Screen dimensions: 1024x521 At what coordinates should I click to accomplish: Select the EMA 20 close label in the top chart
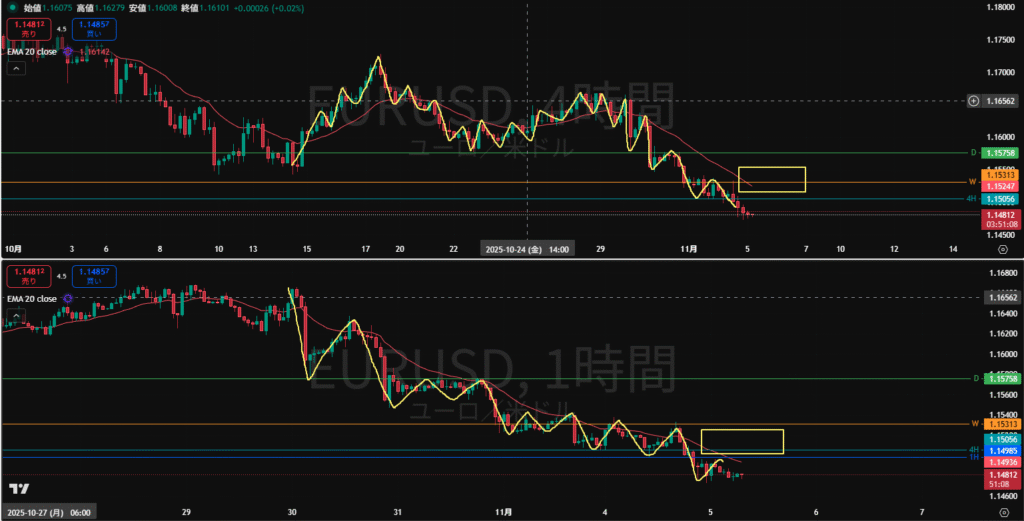[x=31, y=50]
